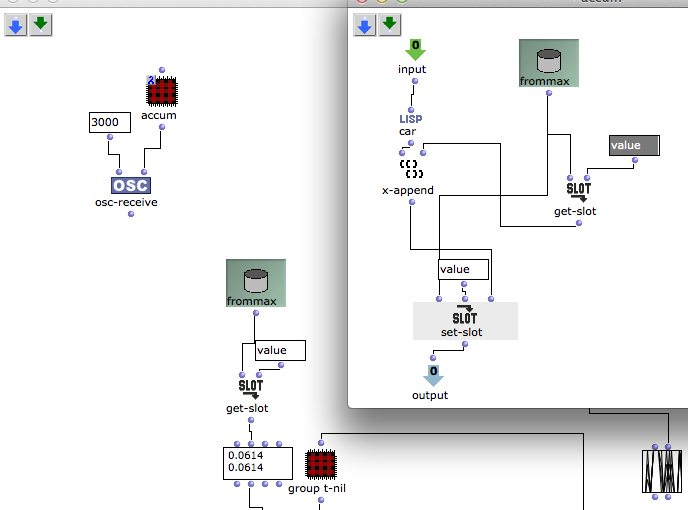Click the green arrow output button in accum window

[390, 25]
